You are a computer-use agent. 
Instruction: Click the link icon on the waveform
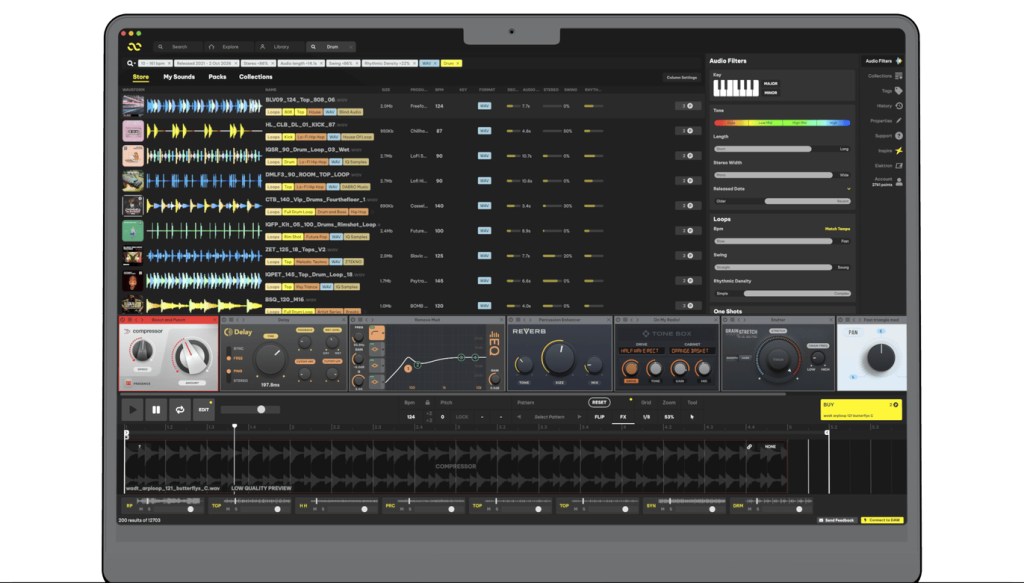749,447
